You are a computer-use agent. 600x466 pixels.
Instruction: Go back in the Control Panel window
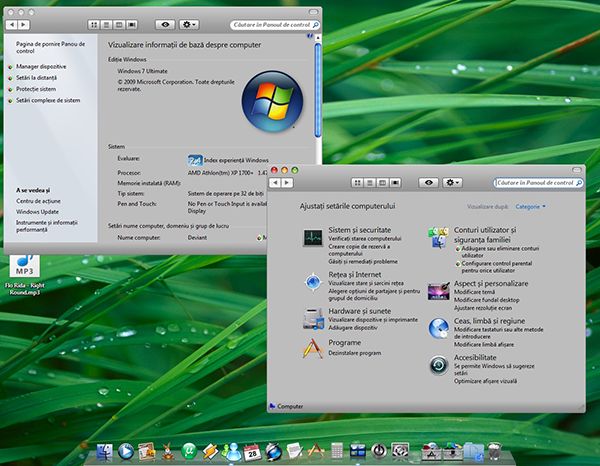(275, 183)
